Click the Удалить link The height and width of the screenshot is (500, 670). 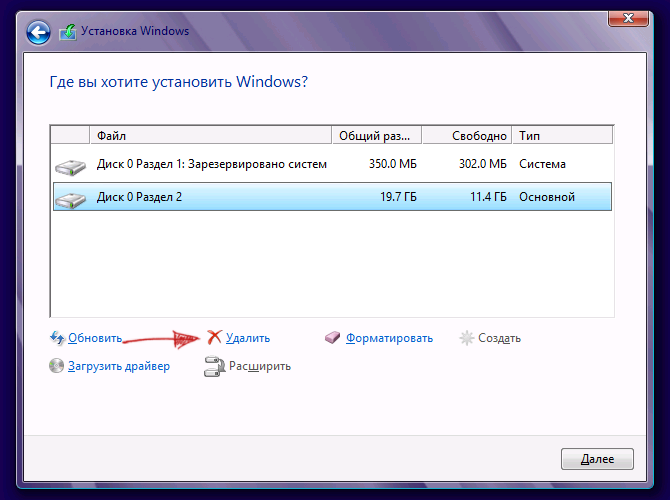tap(248, 338)
